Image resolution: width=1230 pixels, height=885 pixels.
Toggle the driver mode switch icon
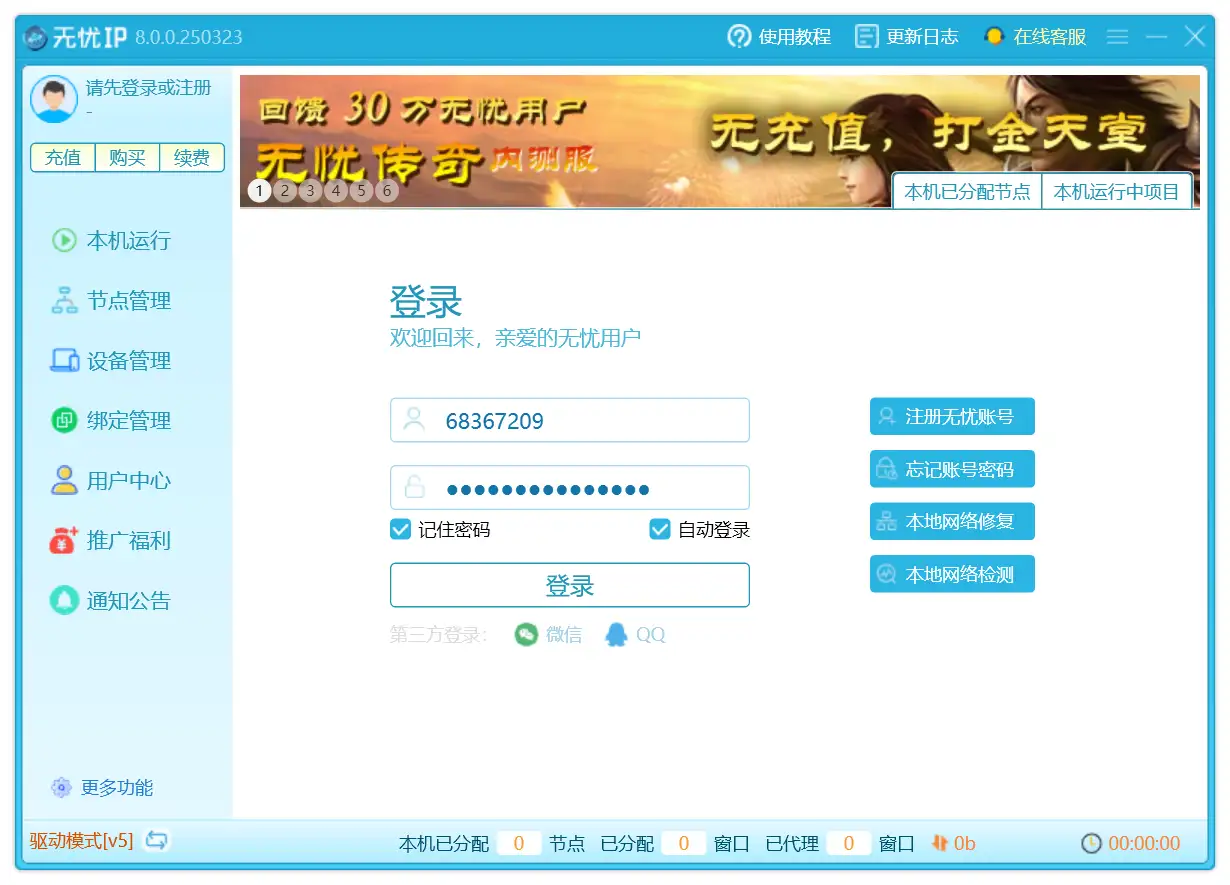coord(156,840)
